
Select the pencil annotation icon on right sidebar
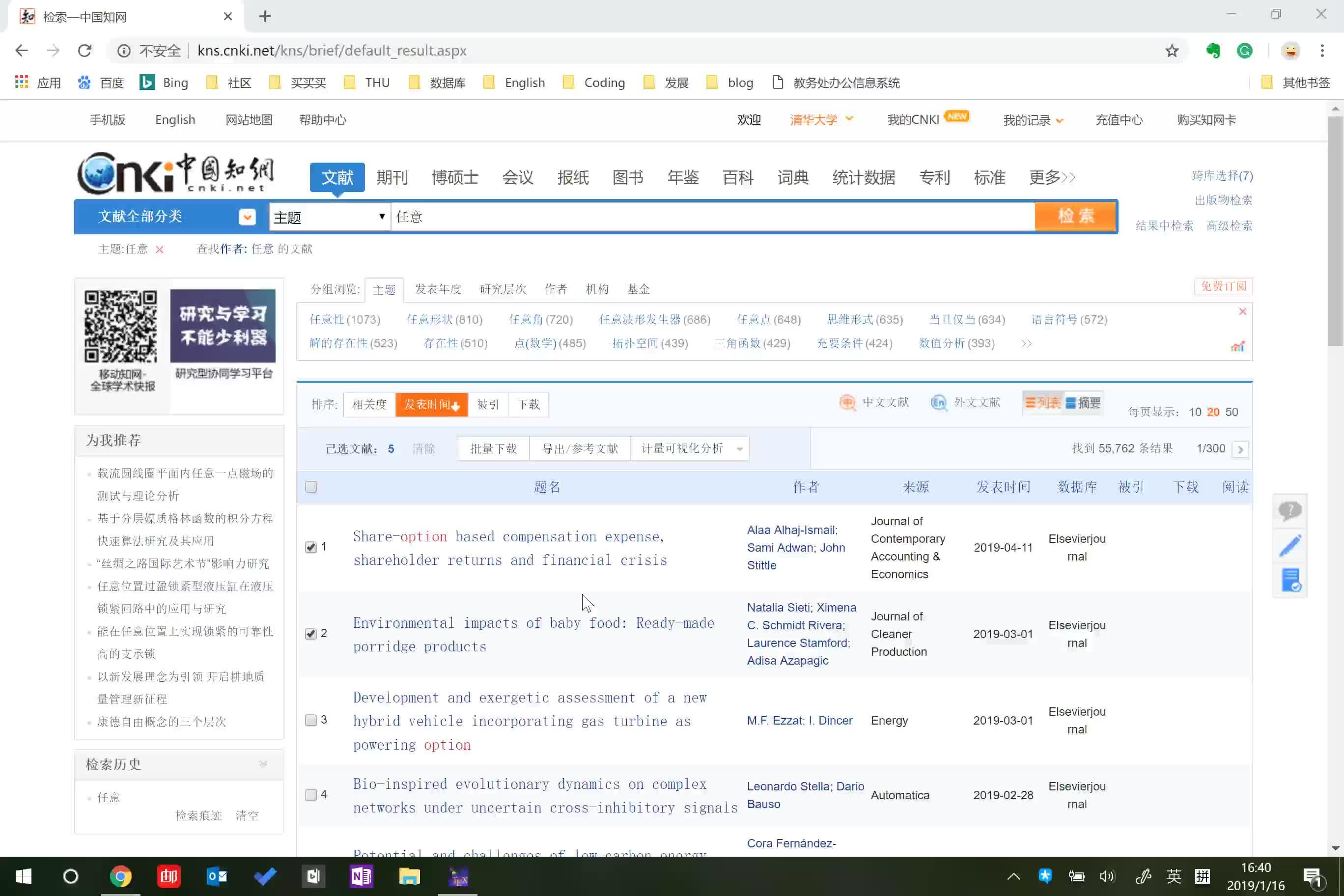tap(1290, 545)
